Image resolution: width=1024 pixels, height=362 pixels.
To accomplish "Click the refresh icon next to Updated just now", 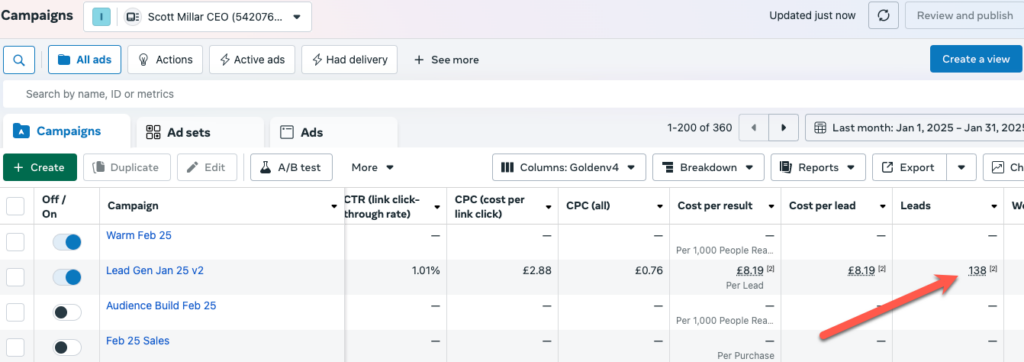I will [x=883, y=16].
